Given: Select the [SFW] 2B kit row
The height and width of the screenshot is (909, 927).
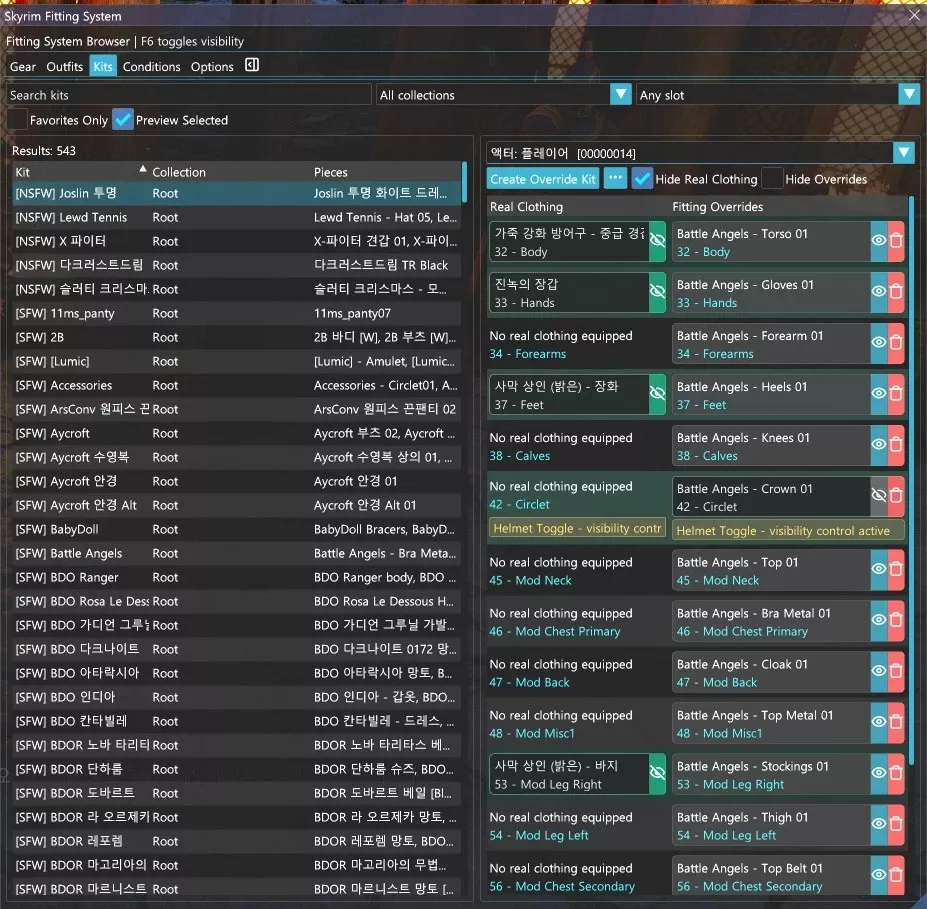Looking at the screenshot, I should (236, 337).
